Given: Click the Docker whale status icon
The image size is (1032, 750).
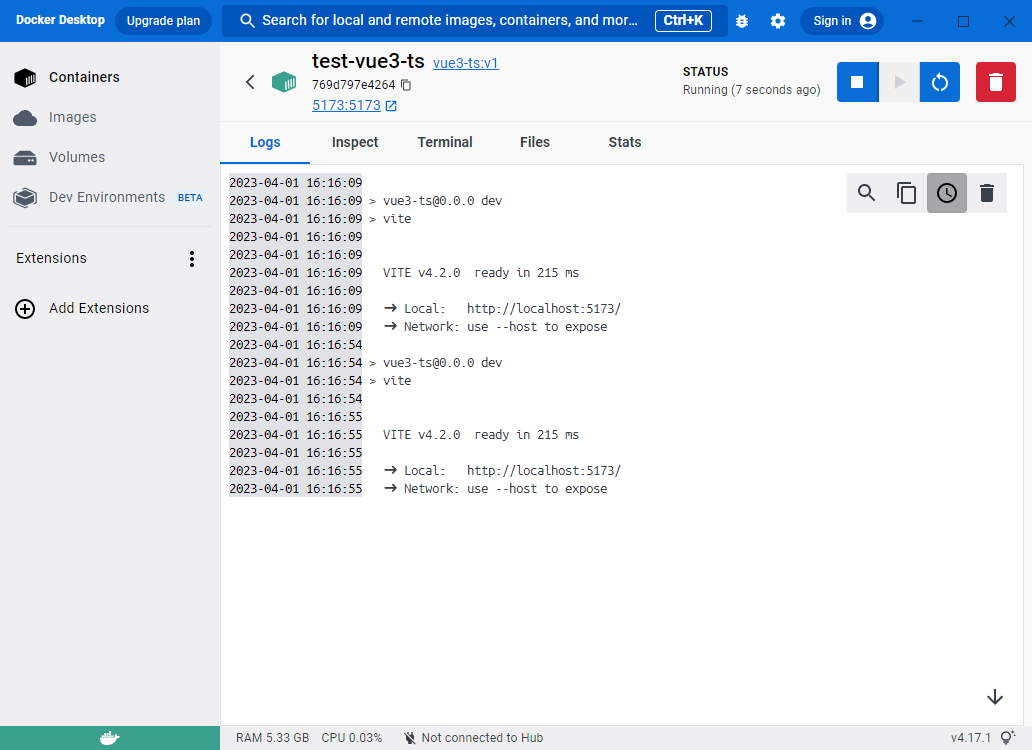Looking at the screenshot, I should click(110, 738).
